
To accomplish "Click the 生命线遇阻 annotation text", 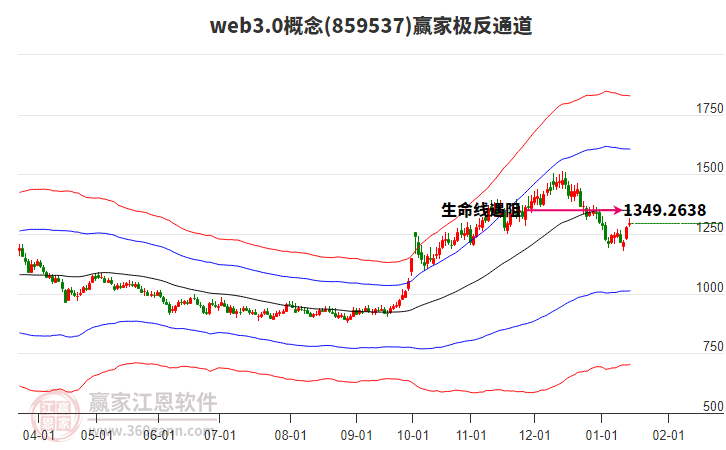I will click(x=481, y=210).
